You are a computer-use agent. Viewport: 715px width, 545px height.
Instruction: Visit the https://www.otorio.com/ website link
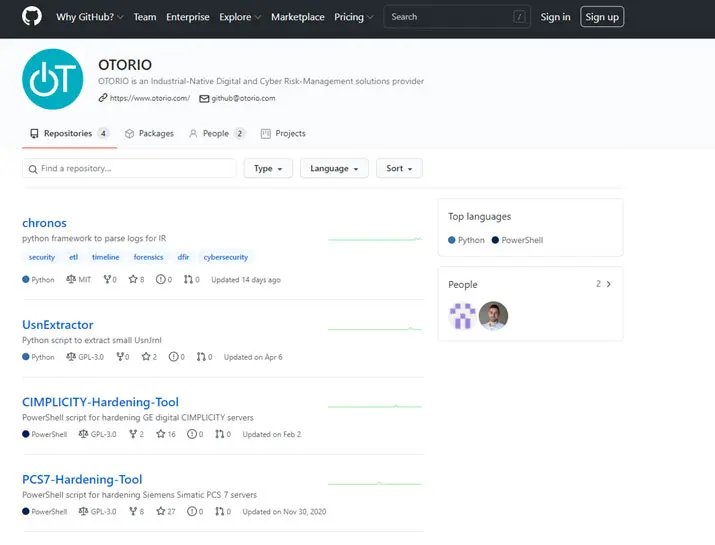click(x=150, y=98)
